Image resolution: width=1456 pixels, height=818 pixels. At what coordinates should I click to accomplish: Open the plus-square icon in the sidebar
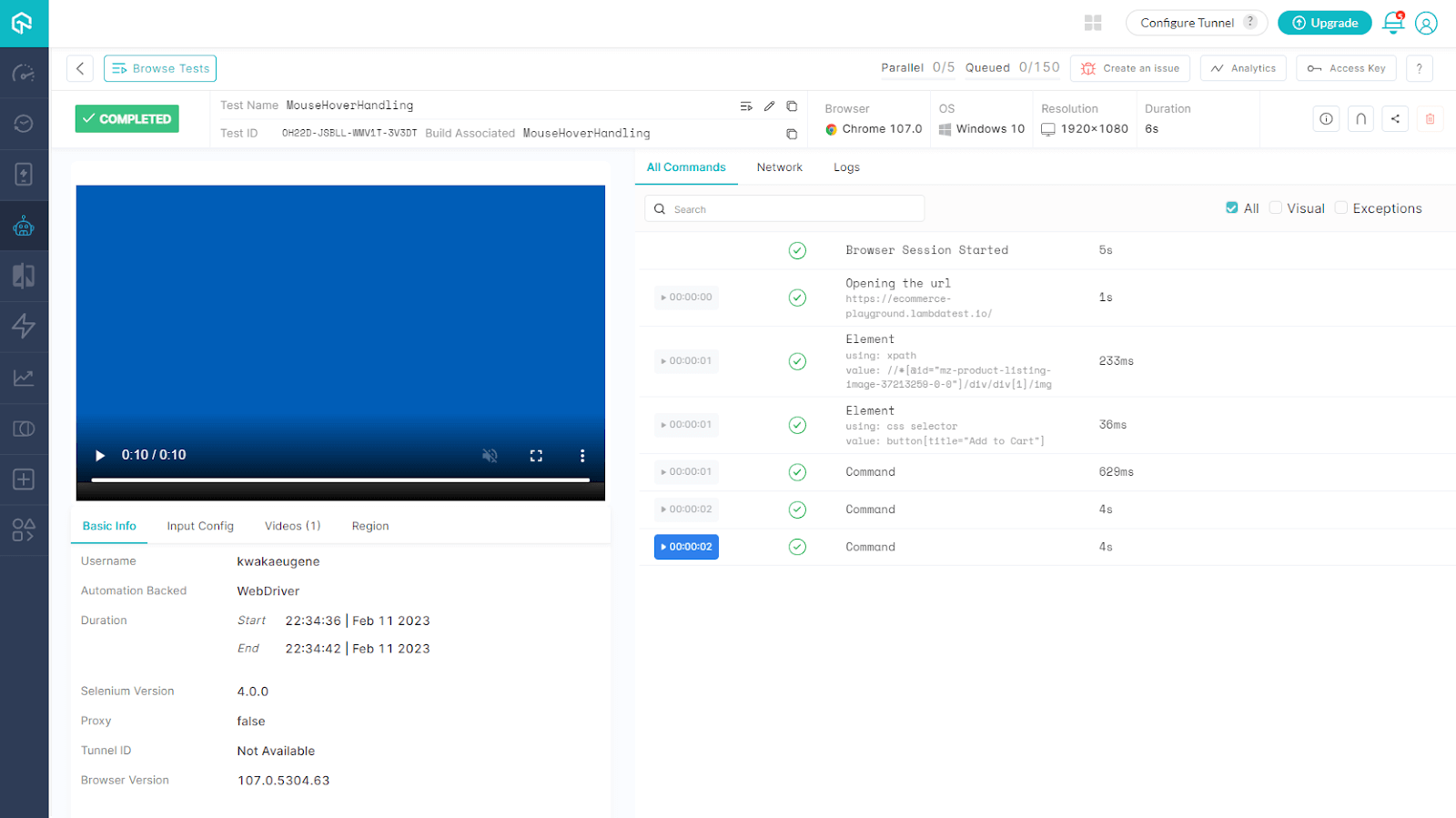(24, 480)
